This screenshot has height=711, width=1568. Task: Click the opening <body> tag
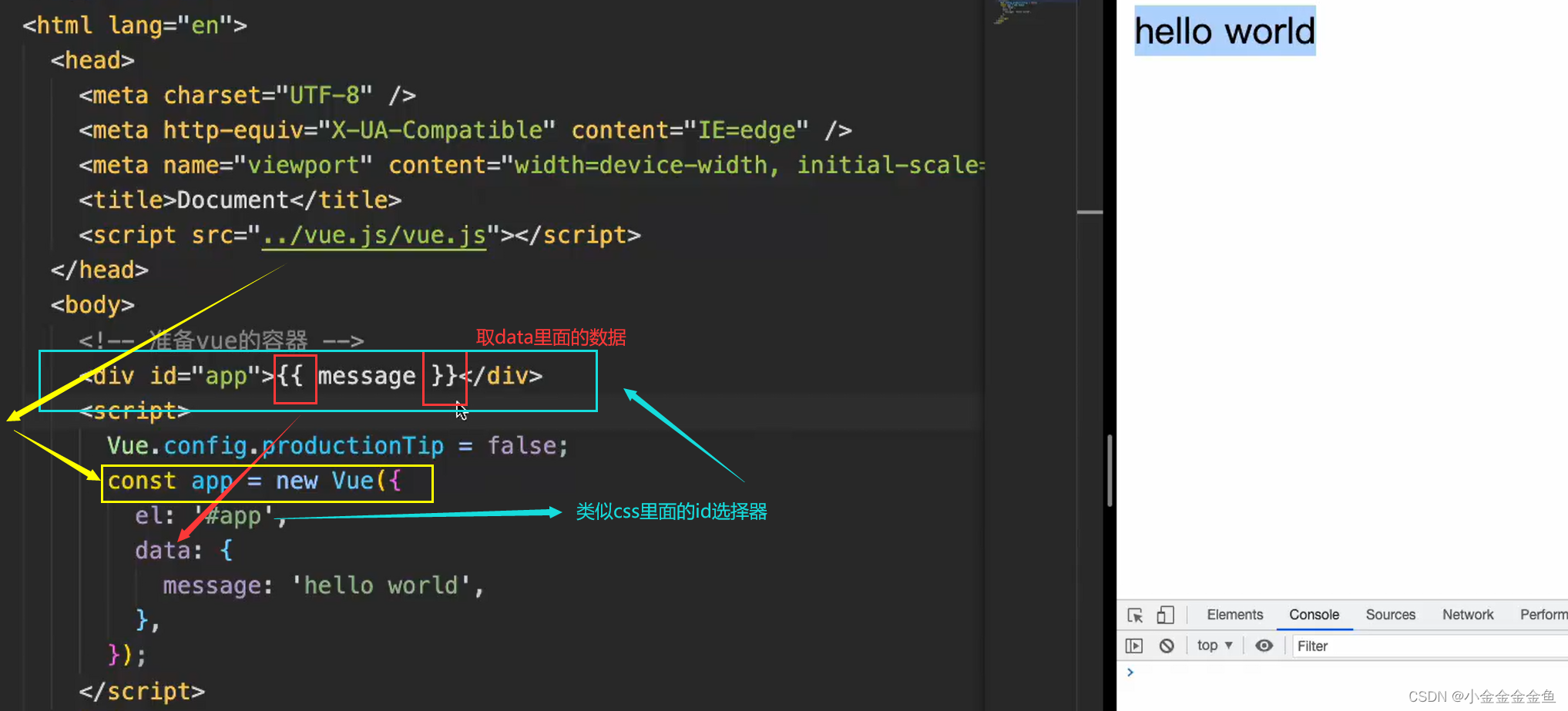[x=92, y=305]
